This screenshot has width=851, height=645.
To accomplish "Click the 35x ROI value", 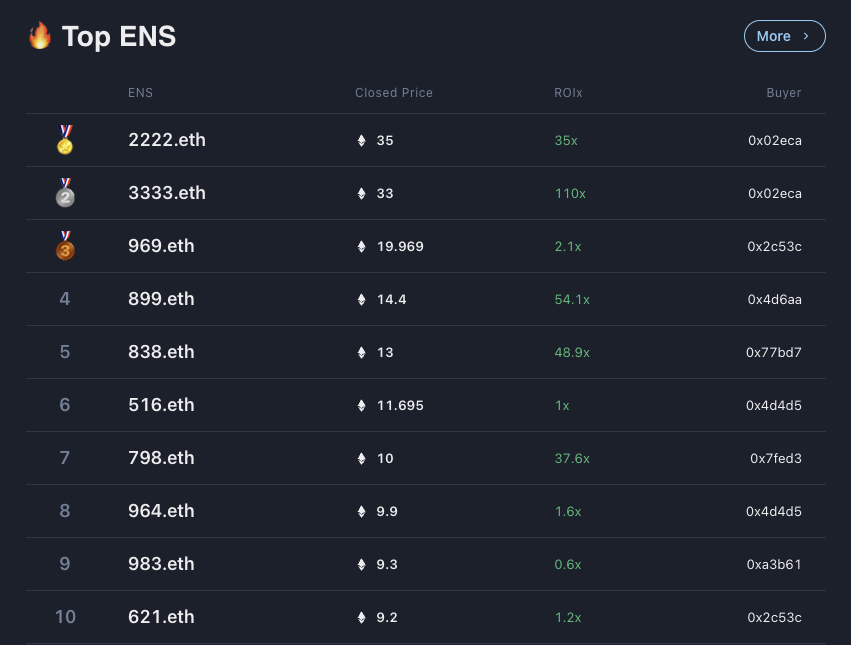I will click(566, 141).
